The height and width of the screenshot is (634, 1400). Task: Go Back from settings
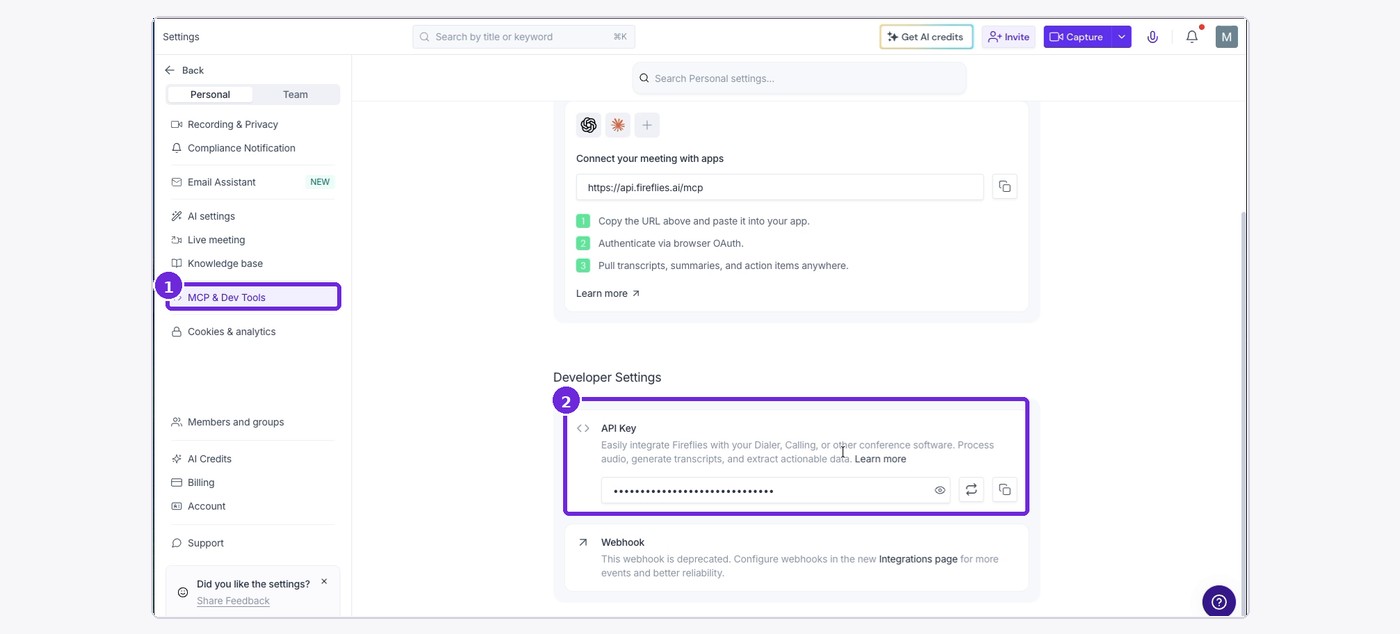(x=184, y=70)
